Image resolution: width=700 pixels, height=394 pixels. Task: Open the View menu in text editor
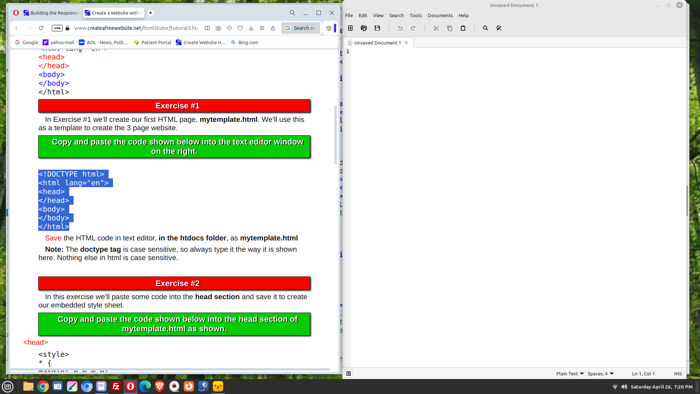[378, 15]
